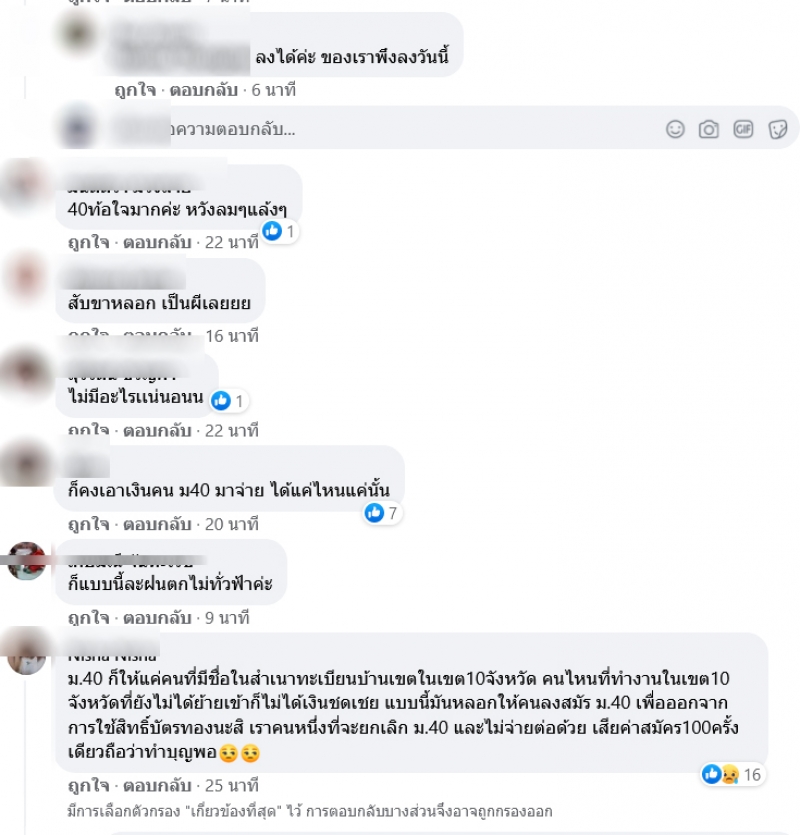View the 16 reactions on the long ม.40 comment
Viewport: 800px width, 835px height.
732,774
